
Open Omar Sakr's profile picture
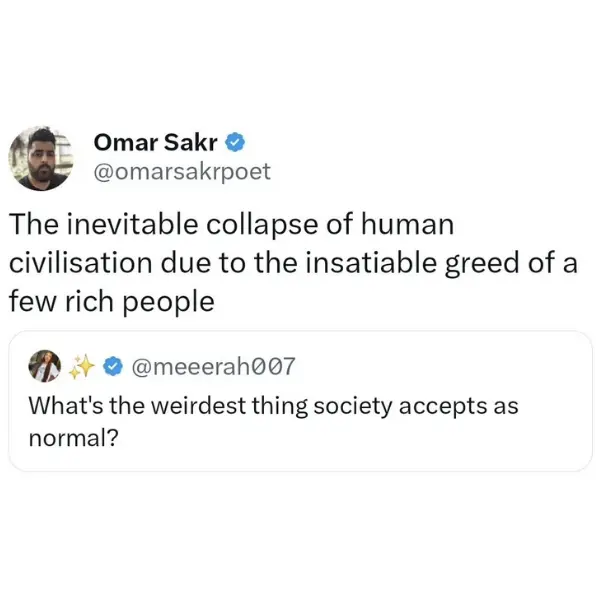43,157
